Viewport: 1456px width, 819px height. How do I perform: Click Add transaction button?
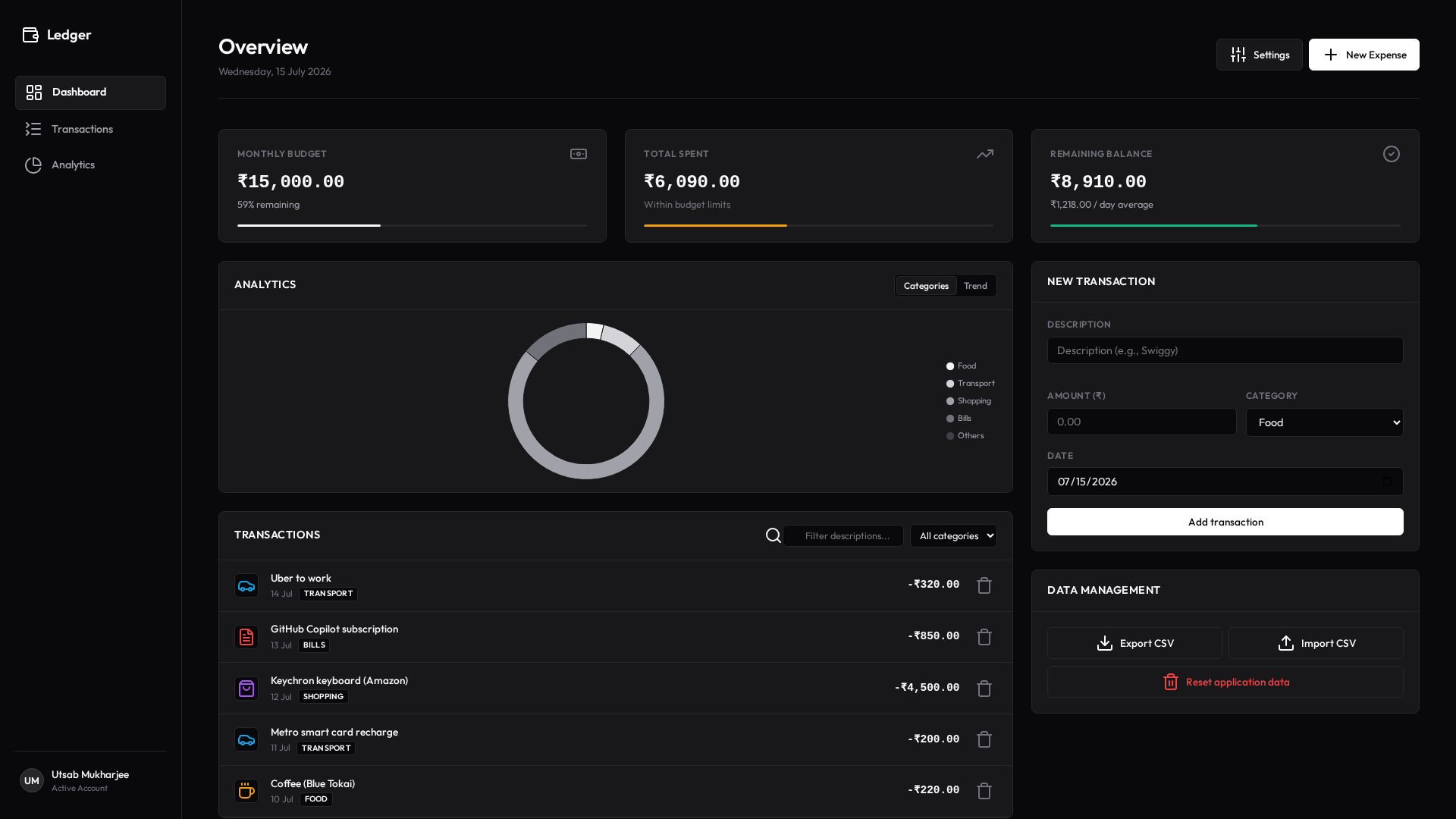[1225, 522]
